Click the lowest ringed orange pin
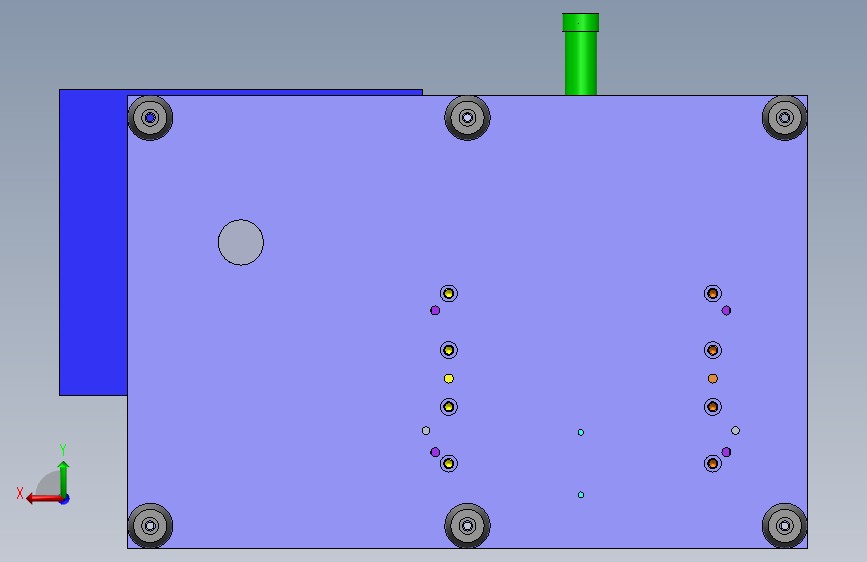This screenshot has width=867, height=562. point(713,464)
